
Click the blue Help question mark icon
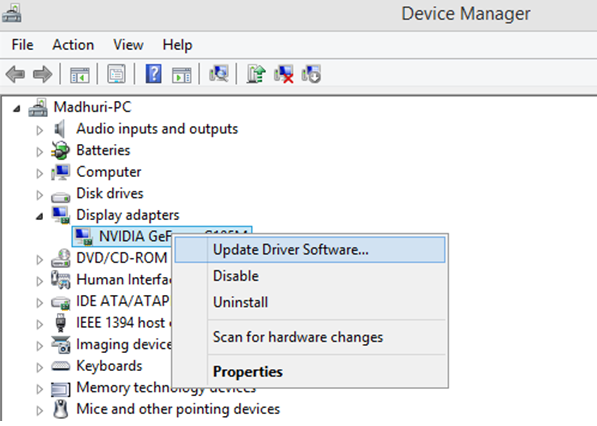pyautogui.click(x=153, y=73)
